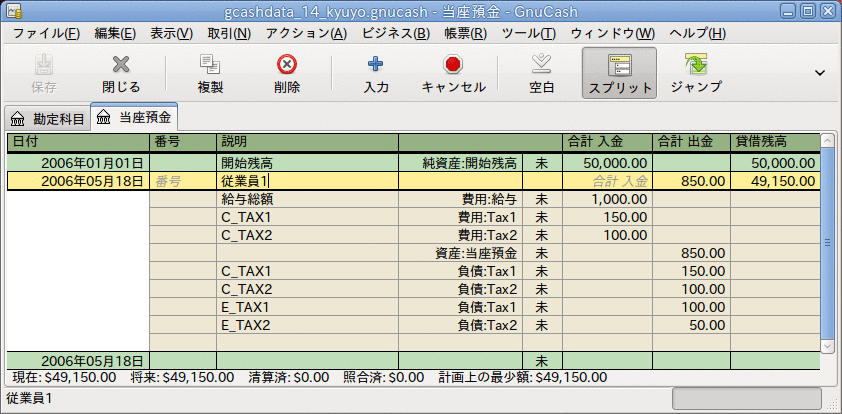Click the Delete (削除) toolbar icon

[x=286, y=65]
